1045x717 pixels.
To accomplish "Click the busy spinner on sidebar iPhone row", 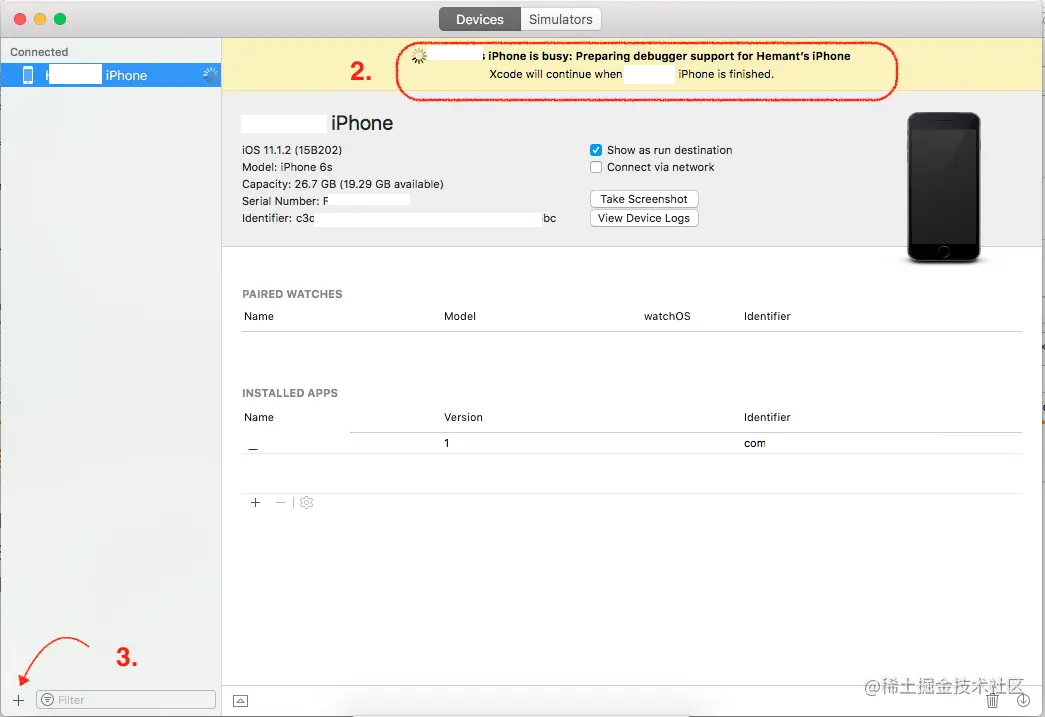I will pyautogui.click(x=210, y=75).
